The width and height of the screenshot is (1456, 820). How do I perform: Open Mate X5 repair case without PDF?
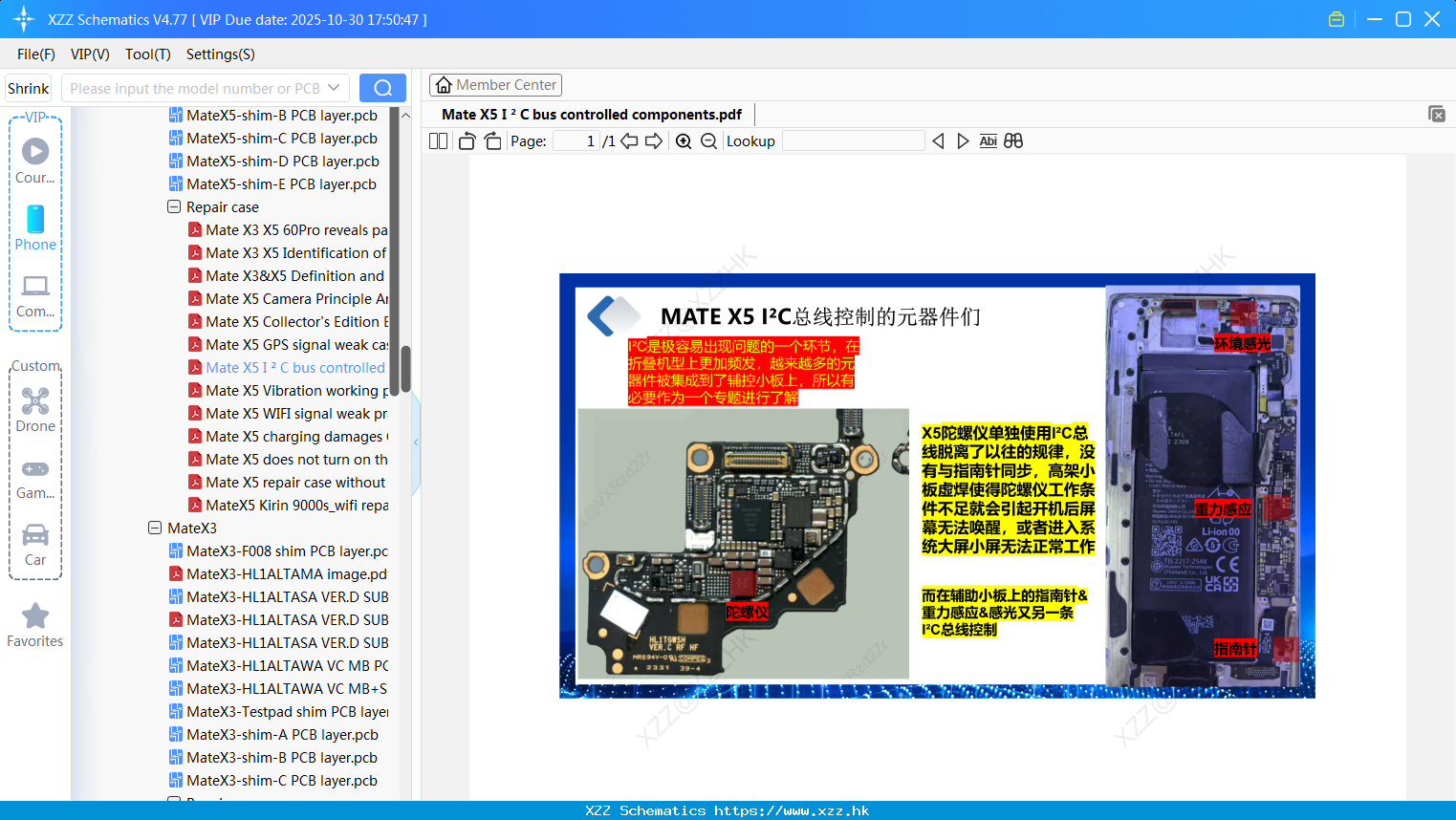click(x=288, y=482)
